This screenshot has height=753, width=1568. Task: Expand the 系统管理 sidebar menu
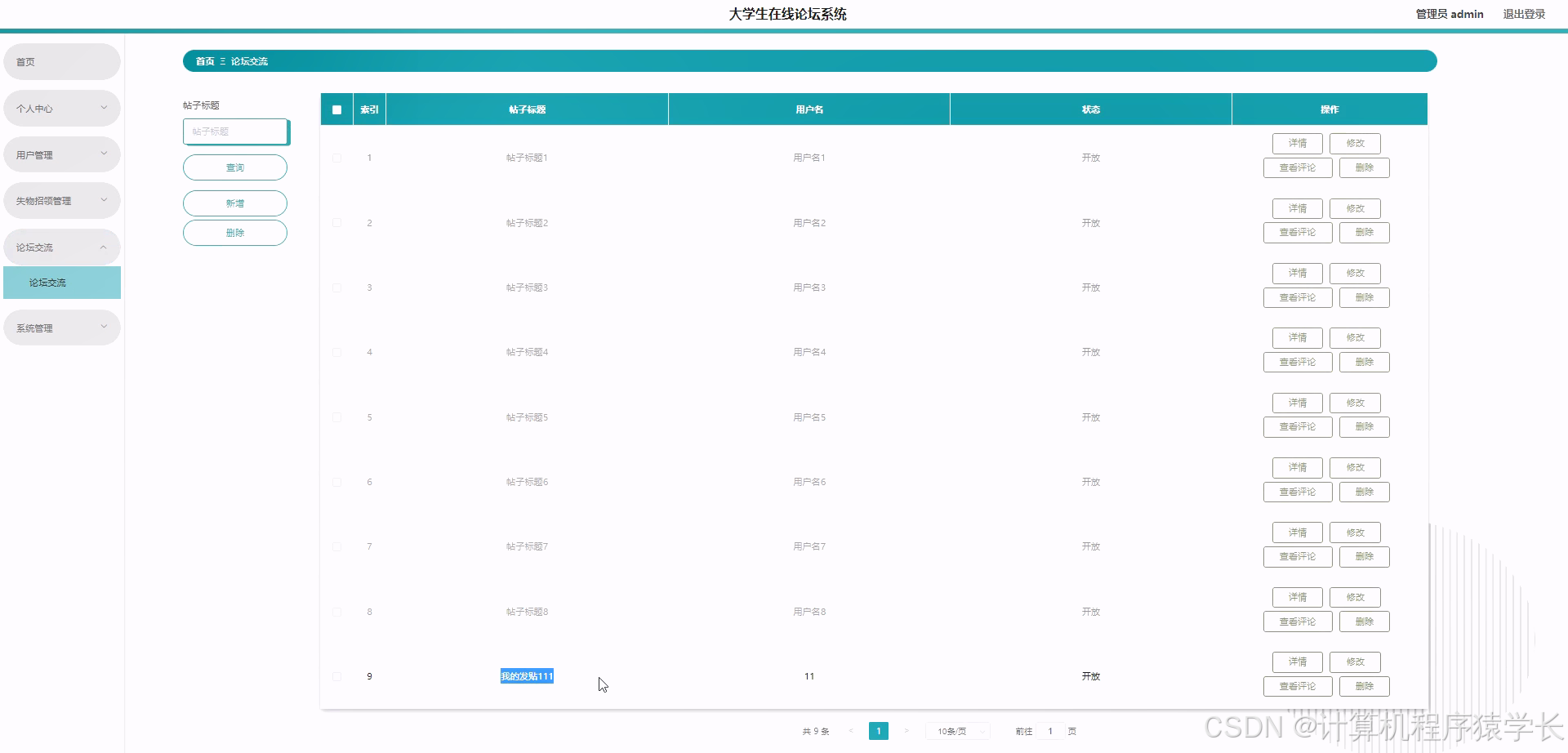[62, 327]
